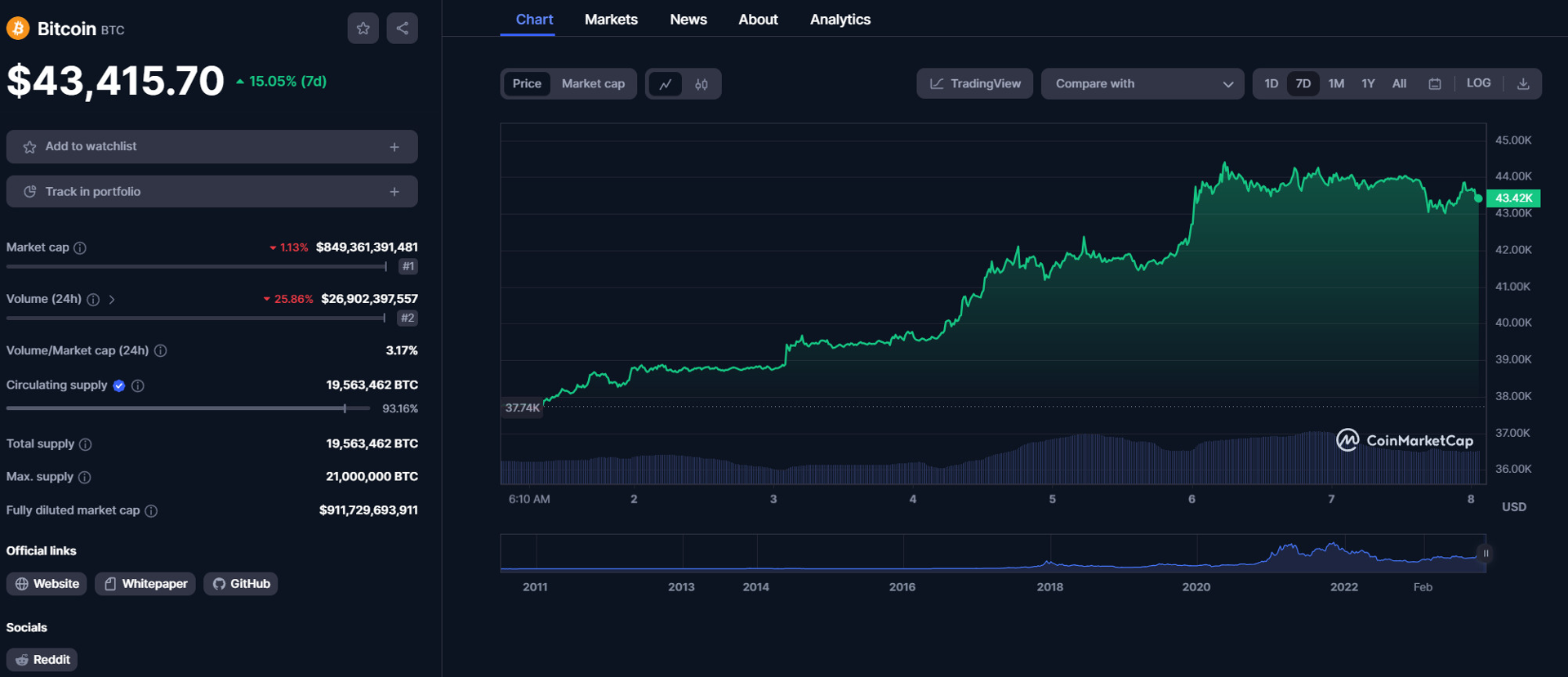Click the Bitcoin logo icon
The width and height of the screenshot is (1568, 677).
[x=18, y=29]
